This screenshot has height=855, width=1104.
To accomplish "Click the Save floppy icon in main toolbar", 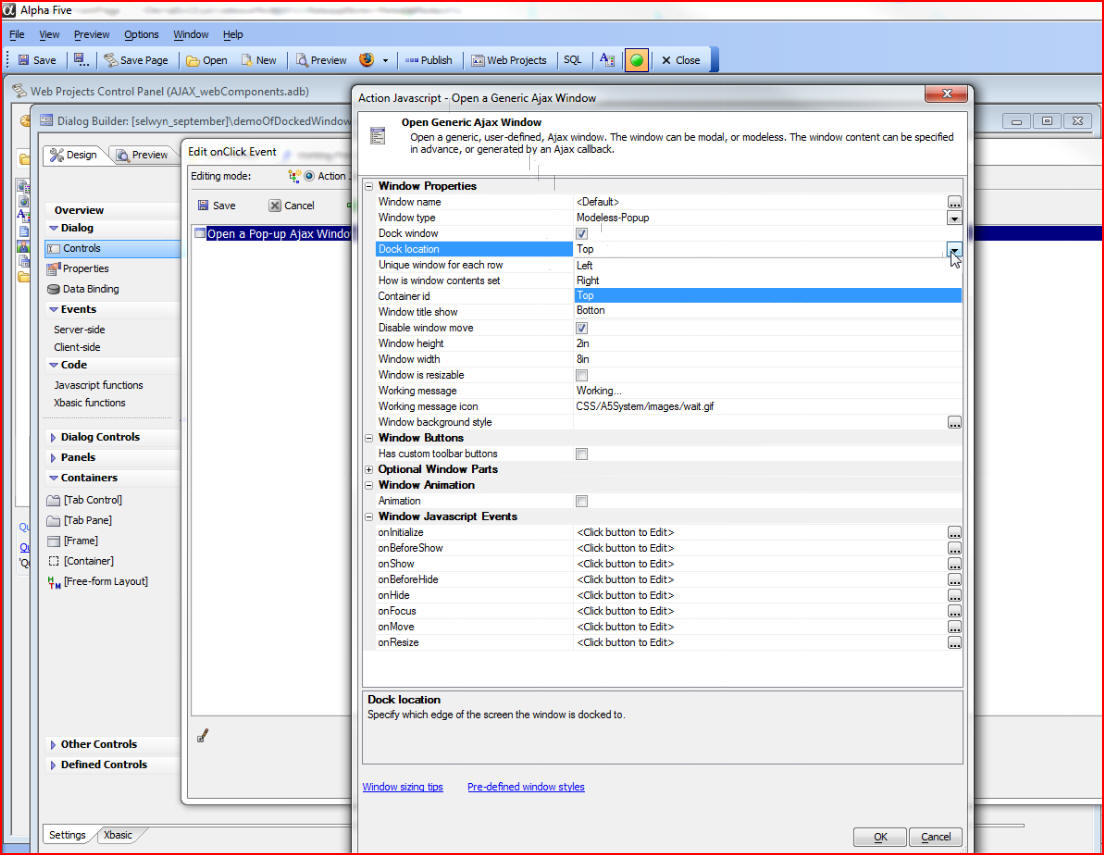I will pos(24,60).
